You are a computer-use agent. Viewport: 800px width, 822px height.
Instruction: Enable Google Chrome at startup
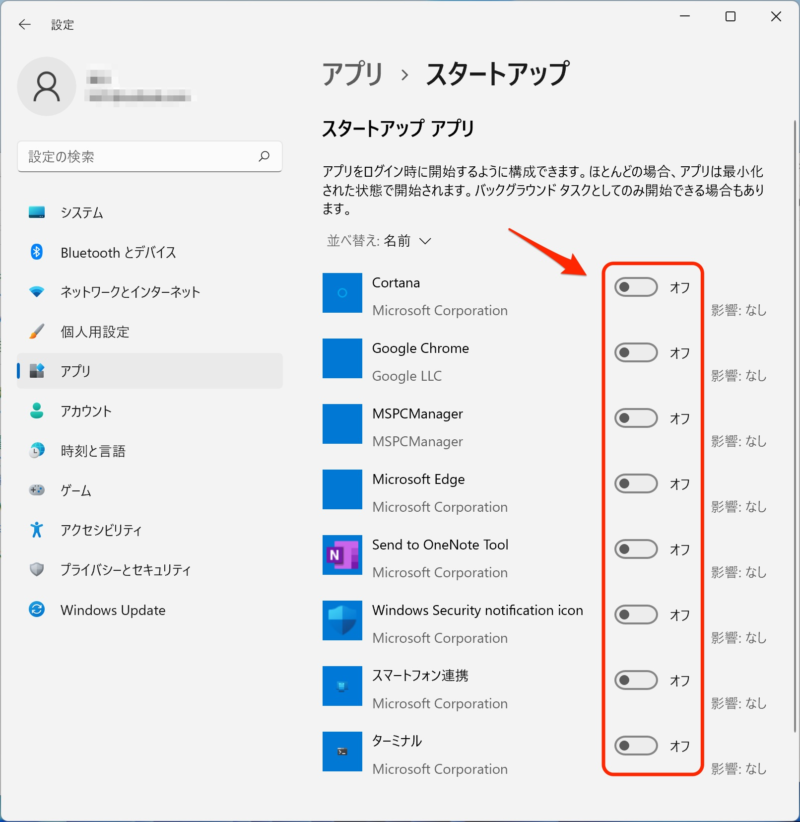pos(636,353)
